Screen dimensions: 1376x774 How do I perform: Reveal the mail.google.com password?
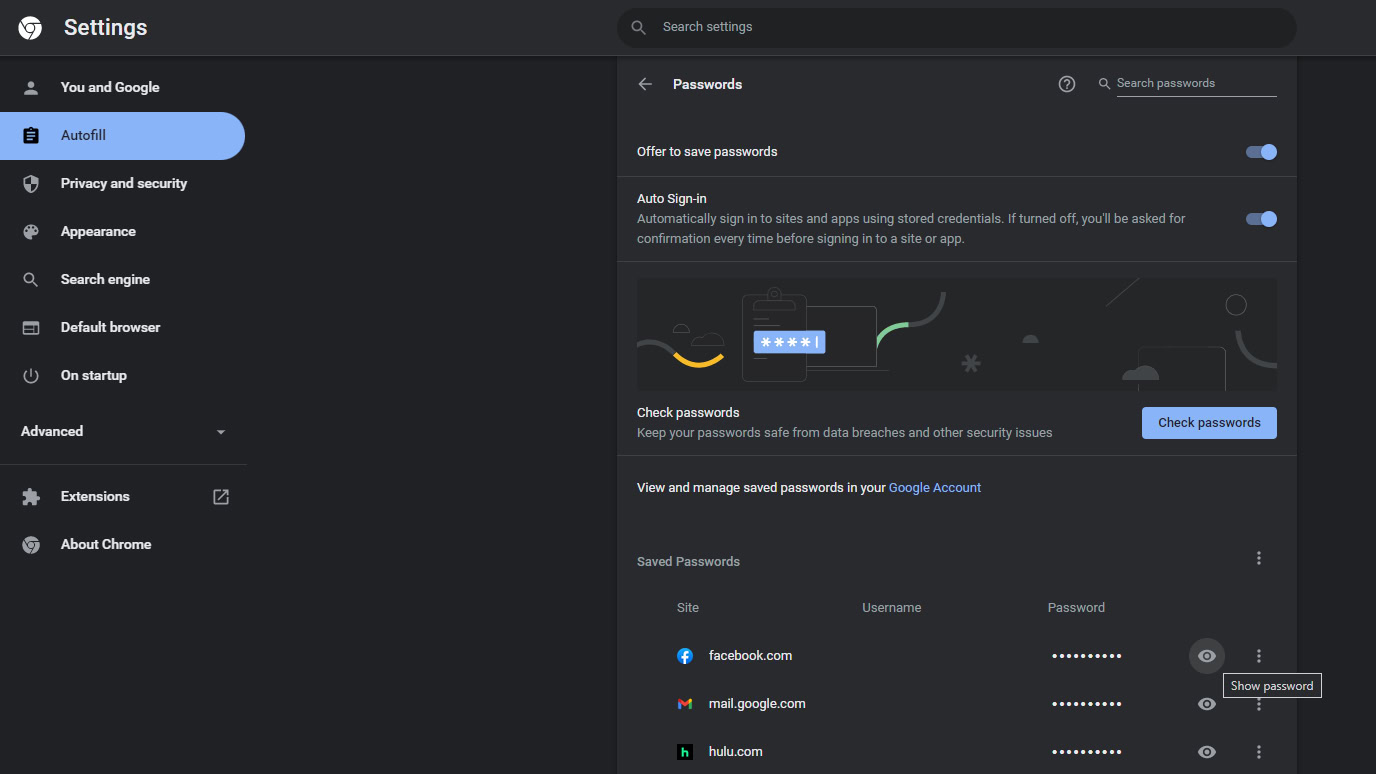[1207, 704]
